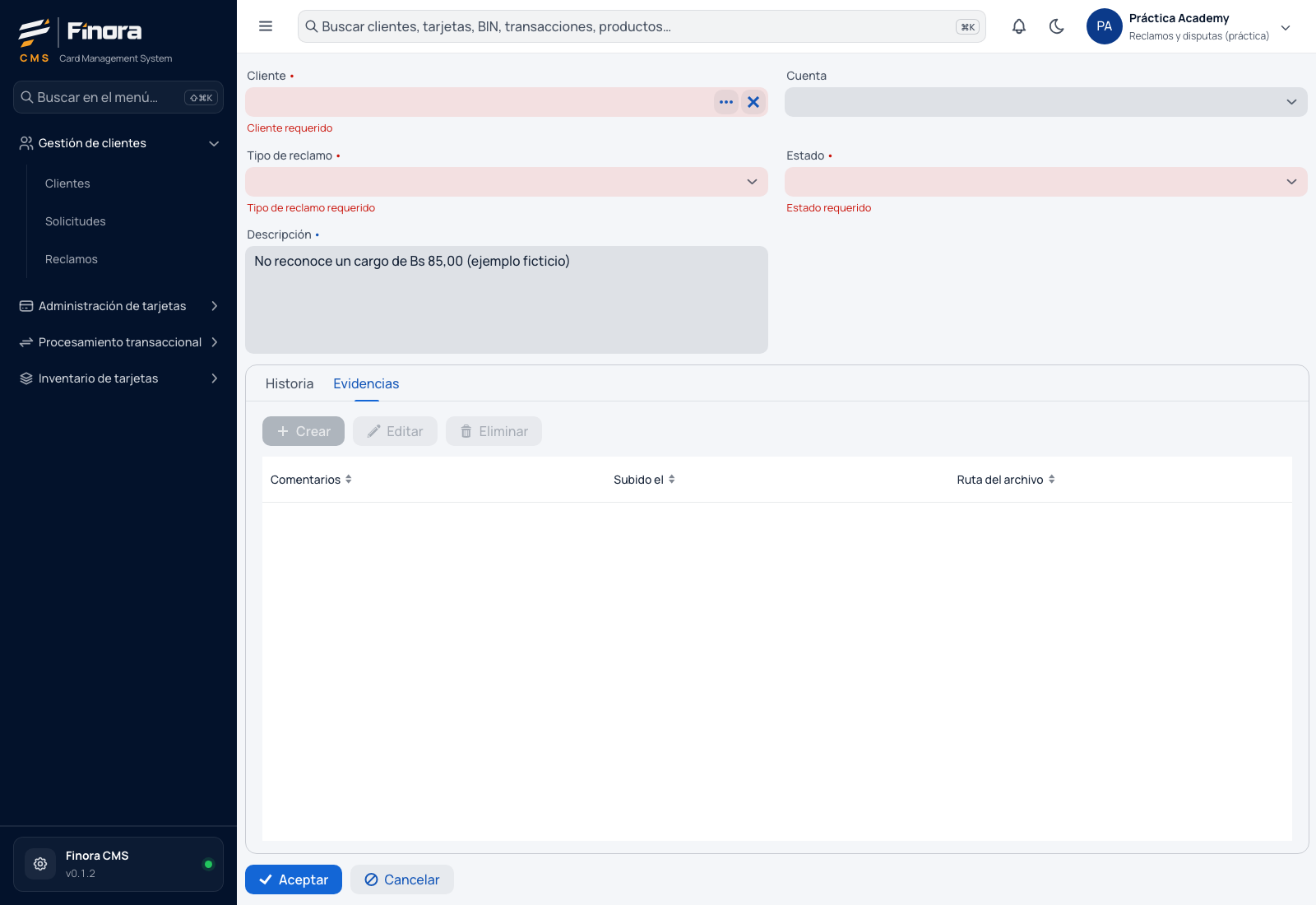
Task: Clear the Cliente field with X
Action: (753, 102)
